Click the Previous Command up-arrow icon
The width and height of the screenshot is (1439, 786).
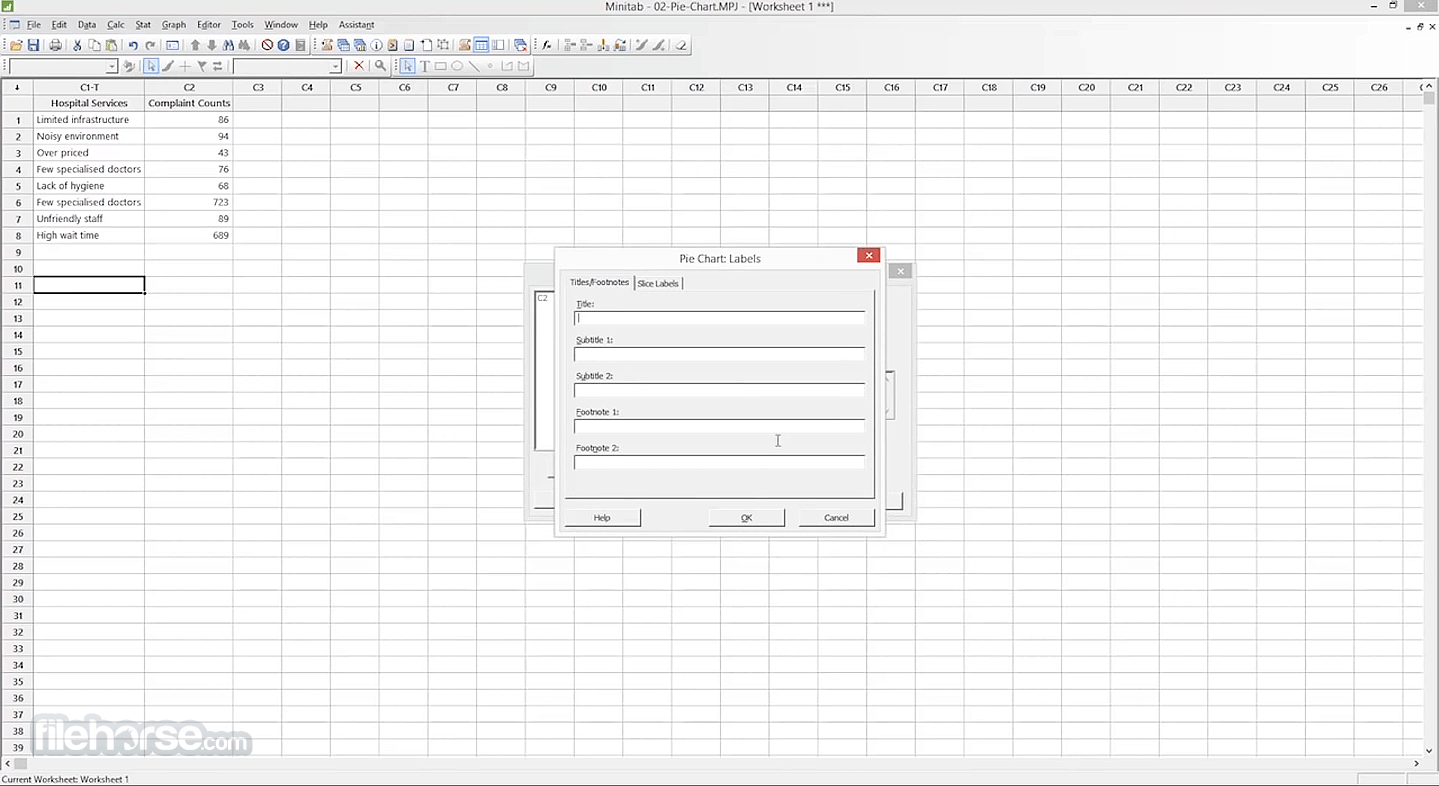click(195, 45)
